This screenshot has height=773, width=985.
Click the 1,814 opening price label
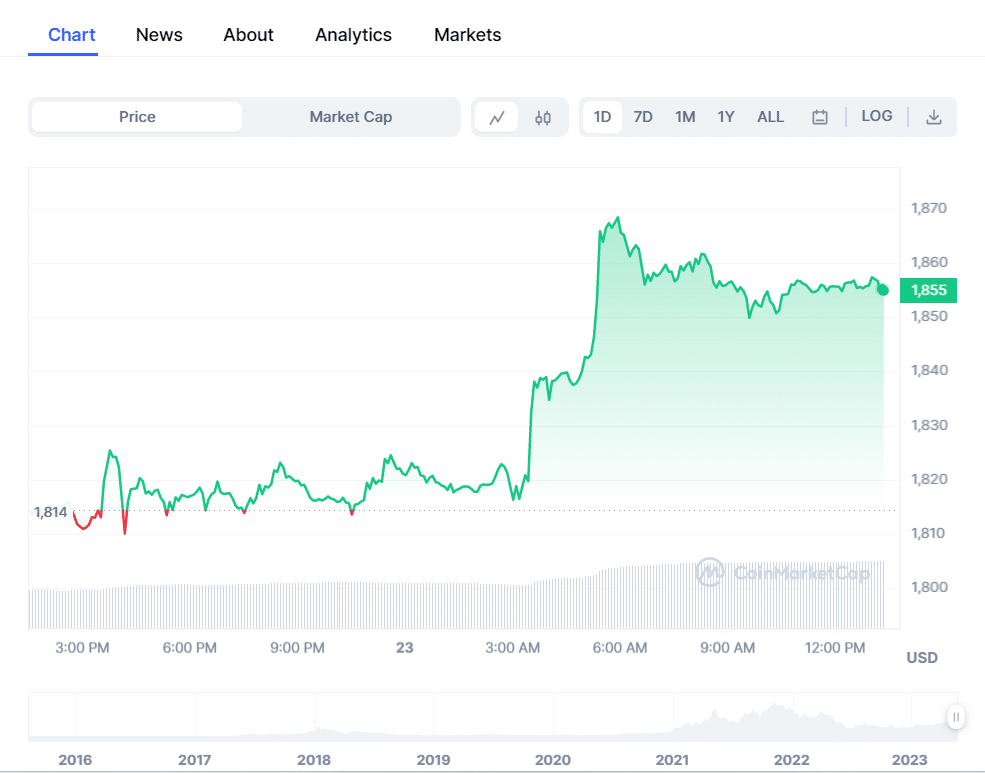click(x=50, y=512)
